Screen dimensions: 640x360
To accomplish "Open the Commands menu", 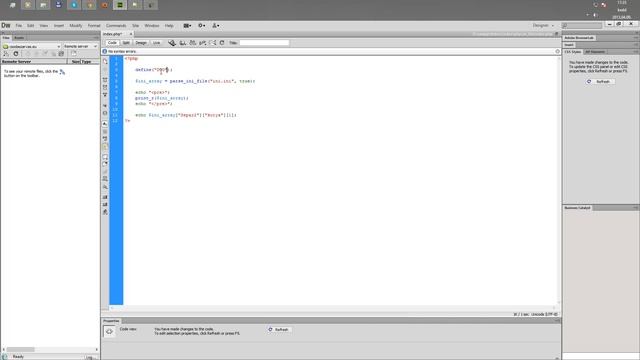I will (x=116, y=26).
